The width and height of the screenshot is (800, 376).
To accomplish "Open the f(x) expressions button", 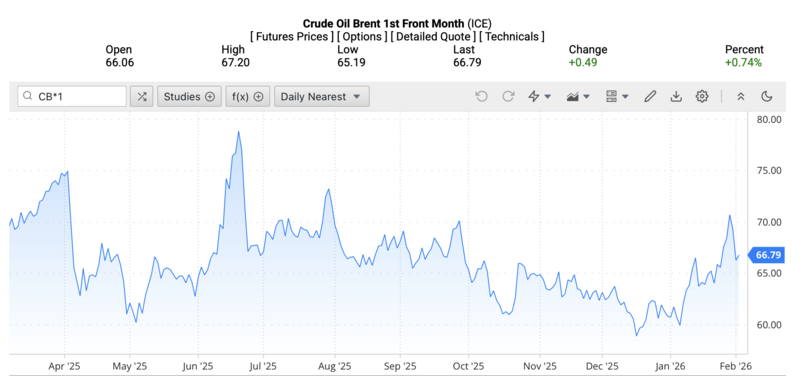I will 247,96.
